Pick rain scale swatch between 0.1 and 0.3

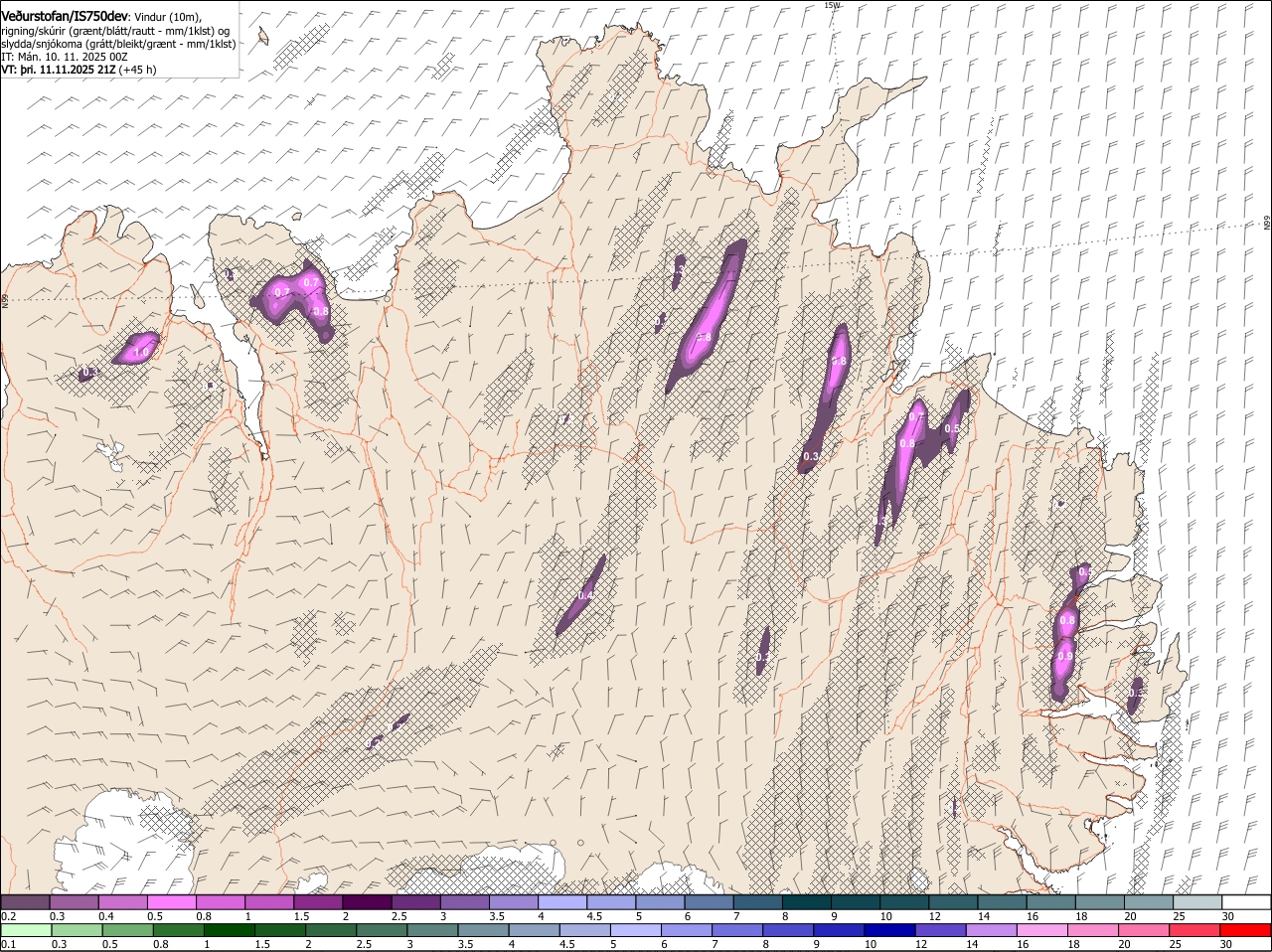[25, 930]
